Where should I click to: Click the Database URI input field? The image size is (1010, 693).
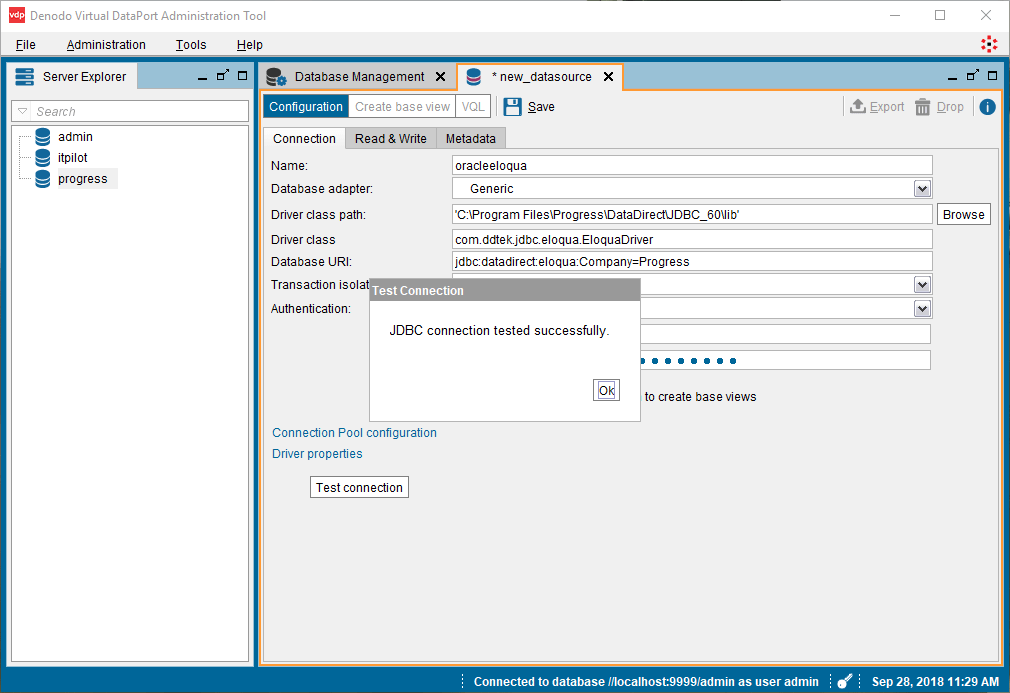click(692, 262)
